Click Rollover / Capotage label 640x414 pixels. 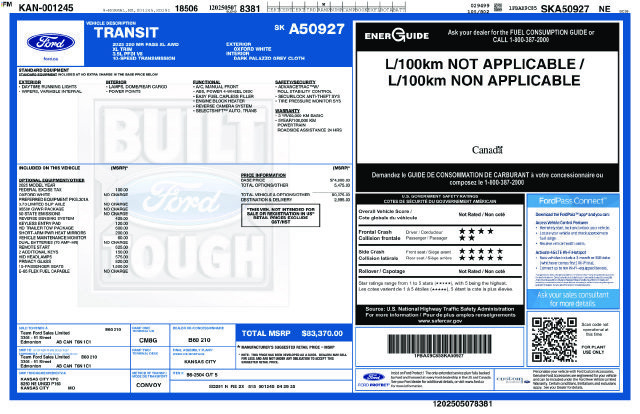[x=382, y=271]
